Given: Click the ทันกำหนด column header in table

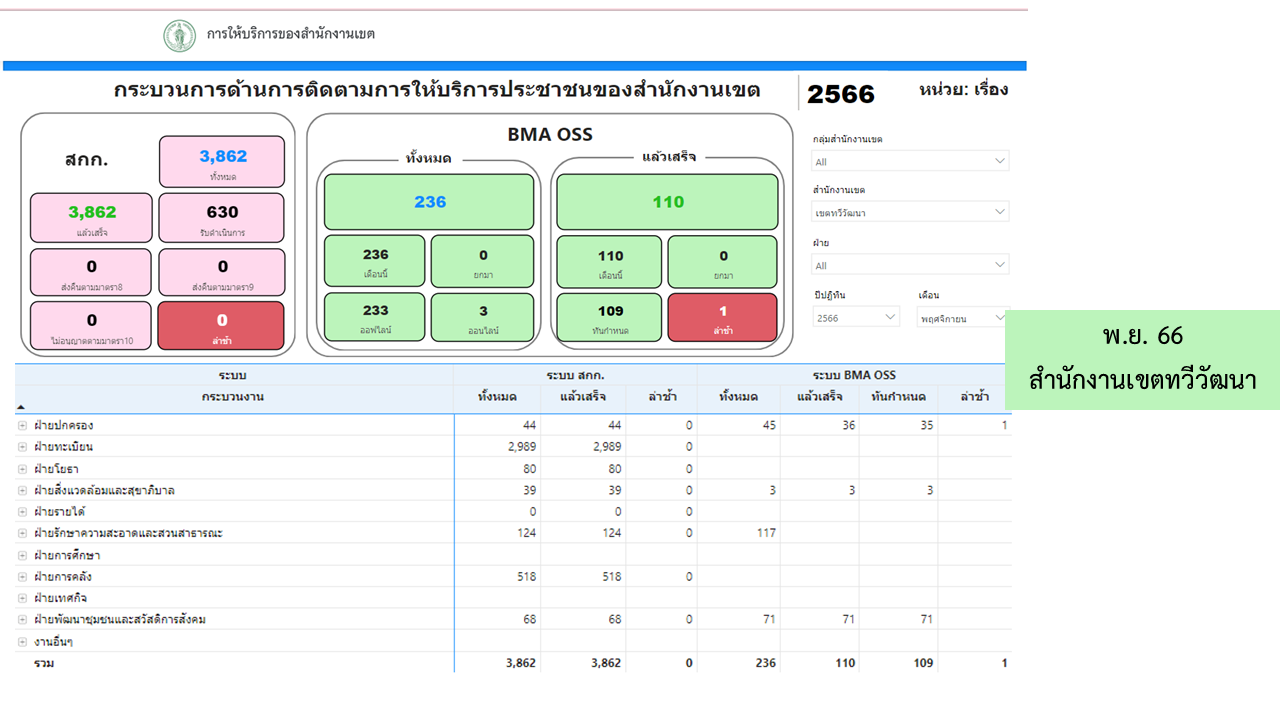Looking at the screenshot, I should click(x=897, y=397).
